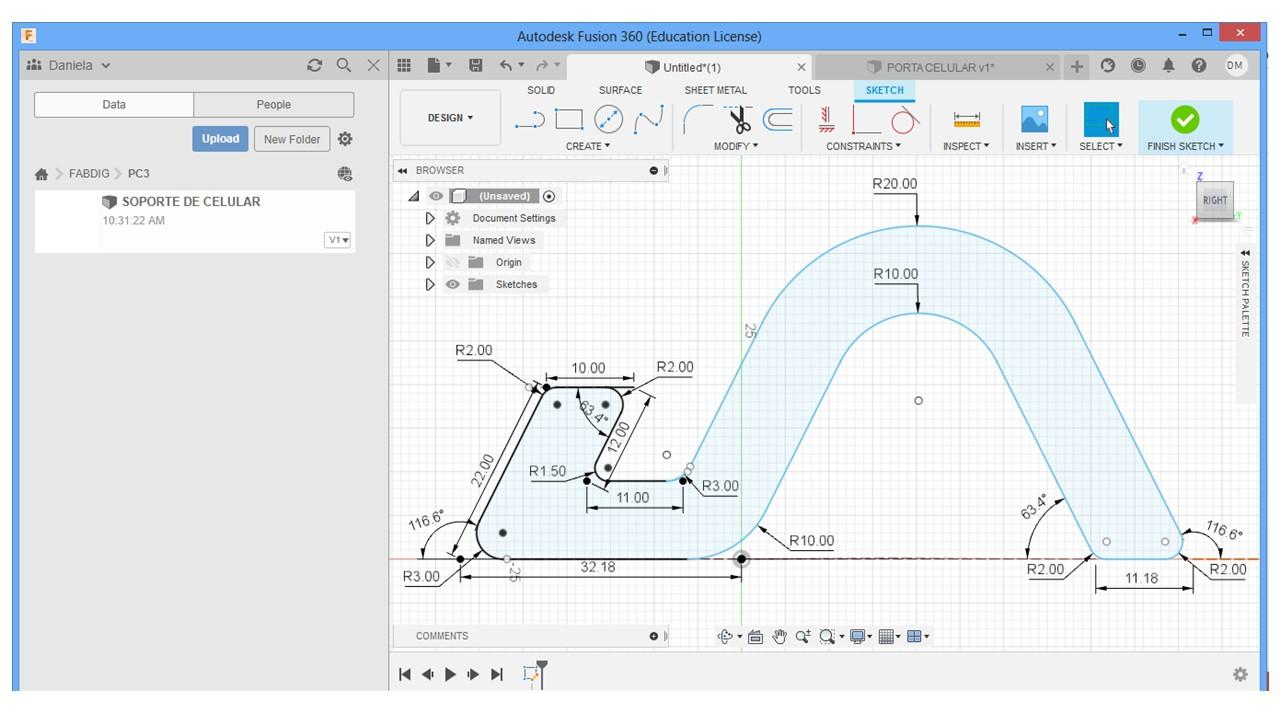Viewport: 1280px width, 720px height.
Task: Select the Circle sketch tool
Action: 609,120
